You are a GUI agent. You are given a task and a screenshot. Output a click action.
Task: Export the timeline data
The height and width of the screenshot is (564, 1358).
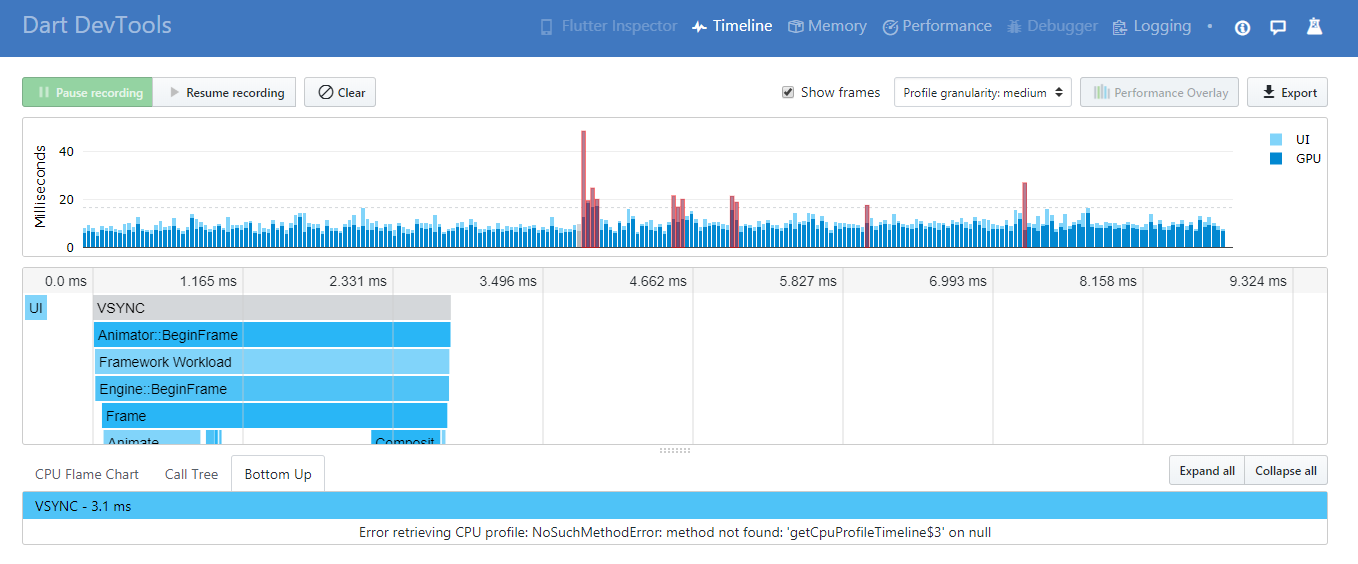click(x=1288, y=92)
